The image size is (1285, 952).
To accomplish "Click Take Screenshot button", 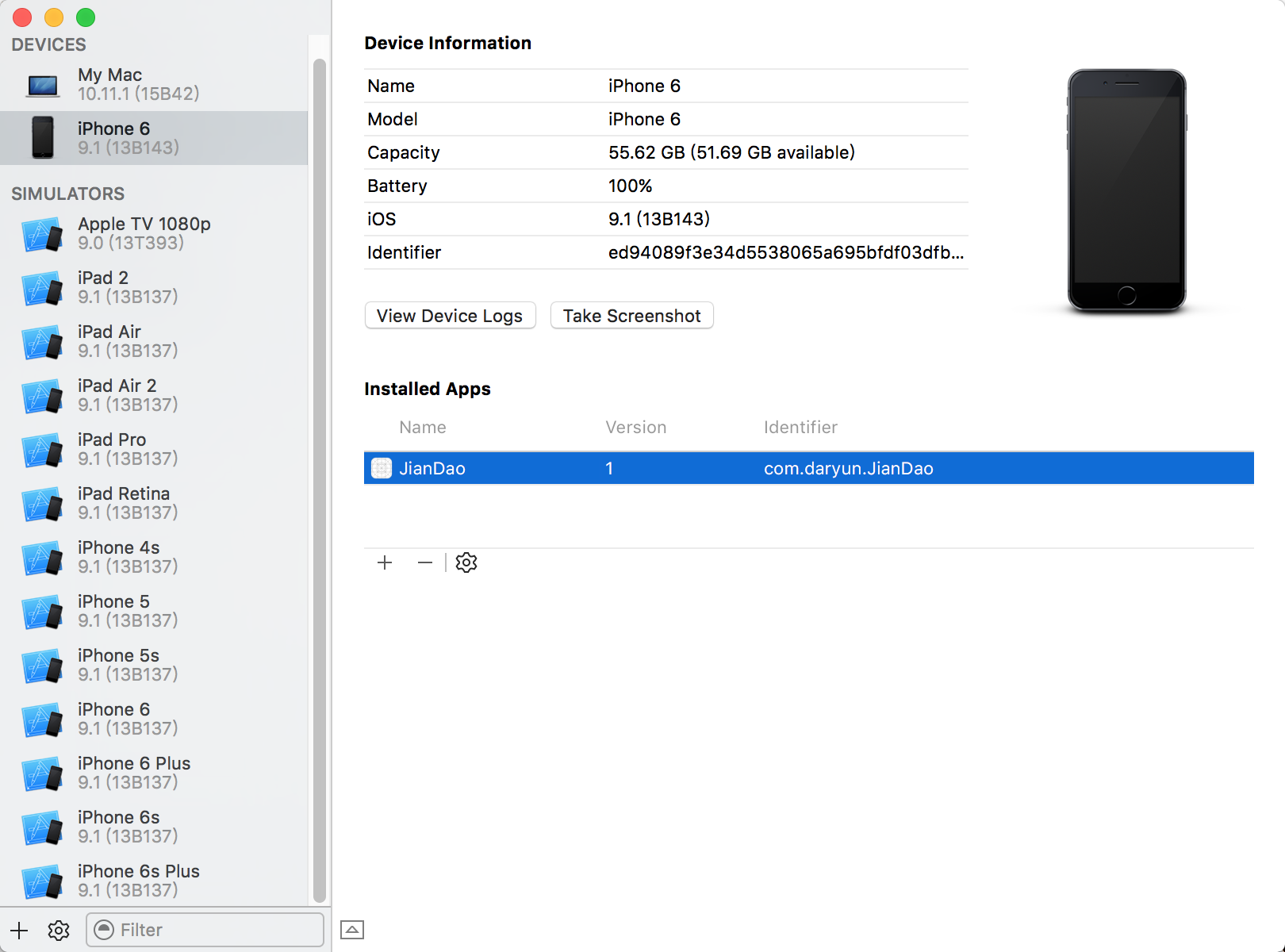I will click(x=631, y=316).
